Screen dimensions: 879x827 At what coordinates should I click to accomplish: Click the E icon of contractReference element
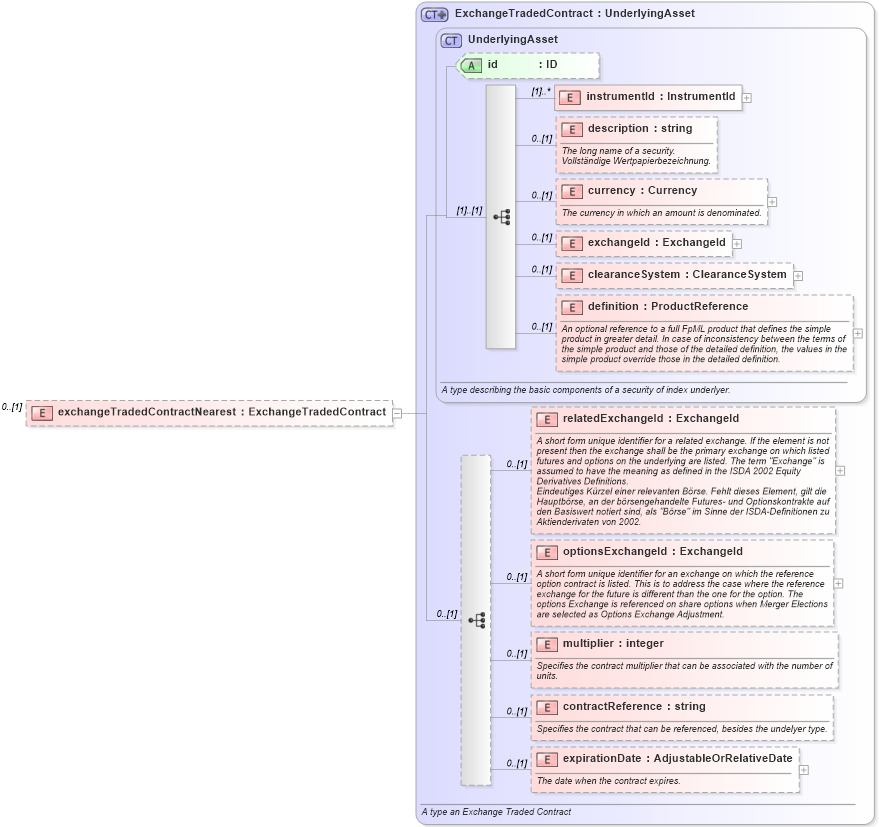click(x=547, y=708)
